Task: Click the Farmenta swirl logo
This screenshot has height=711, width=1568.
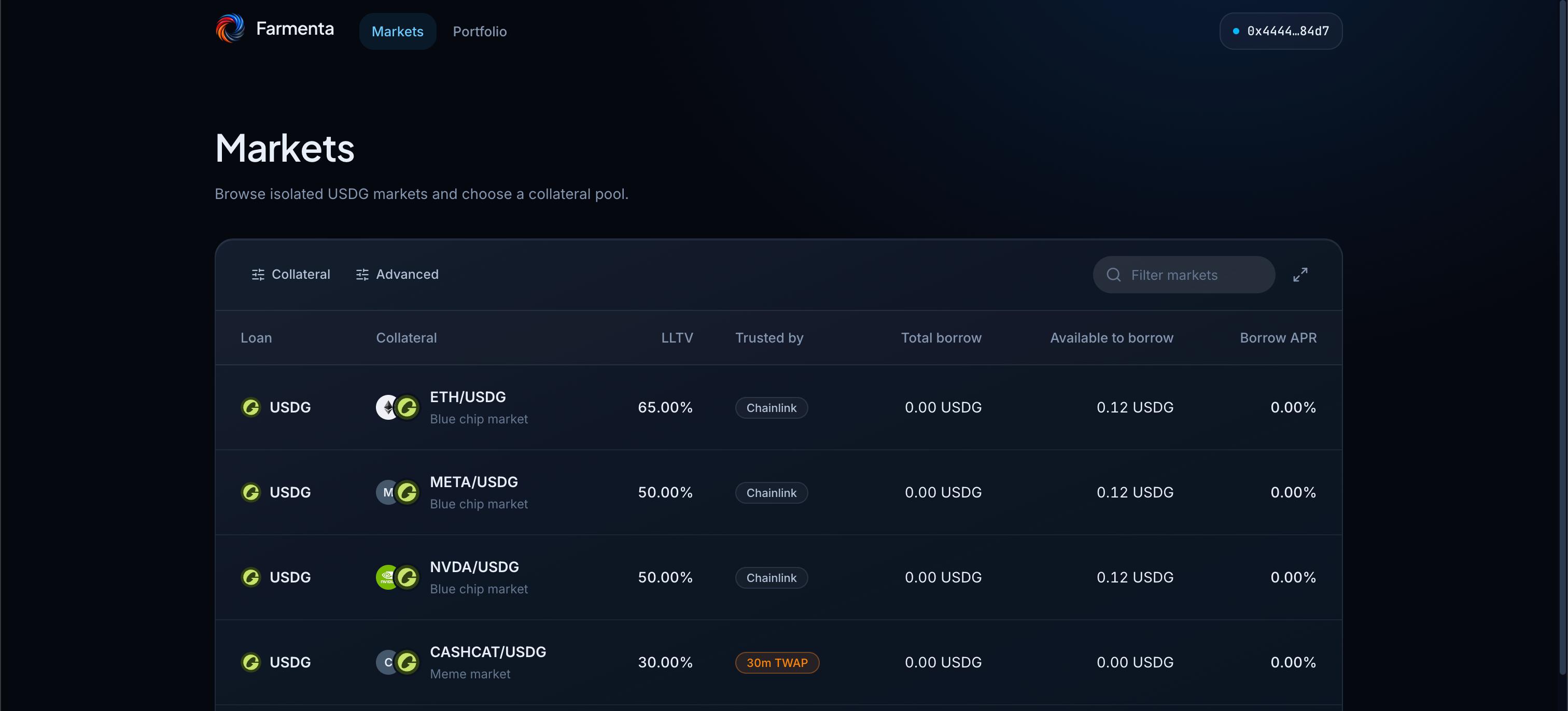Action: click(x=230, y=28)
